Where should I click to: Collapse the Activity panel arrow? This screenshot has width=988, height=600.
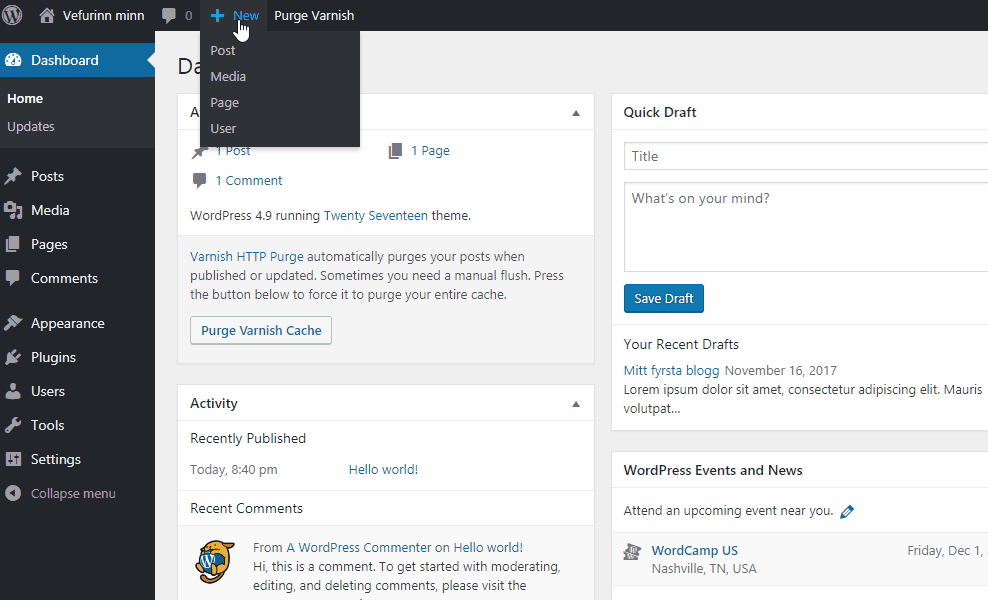click(x=576, y=404)
